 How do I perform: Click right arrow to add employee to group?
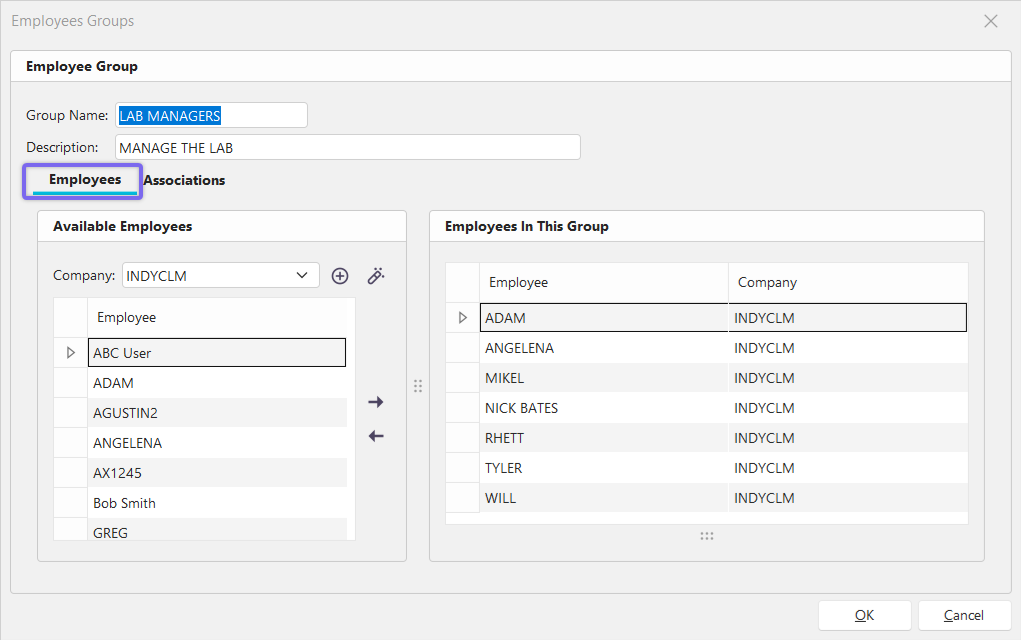tap(376, 402)
